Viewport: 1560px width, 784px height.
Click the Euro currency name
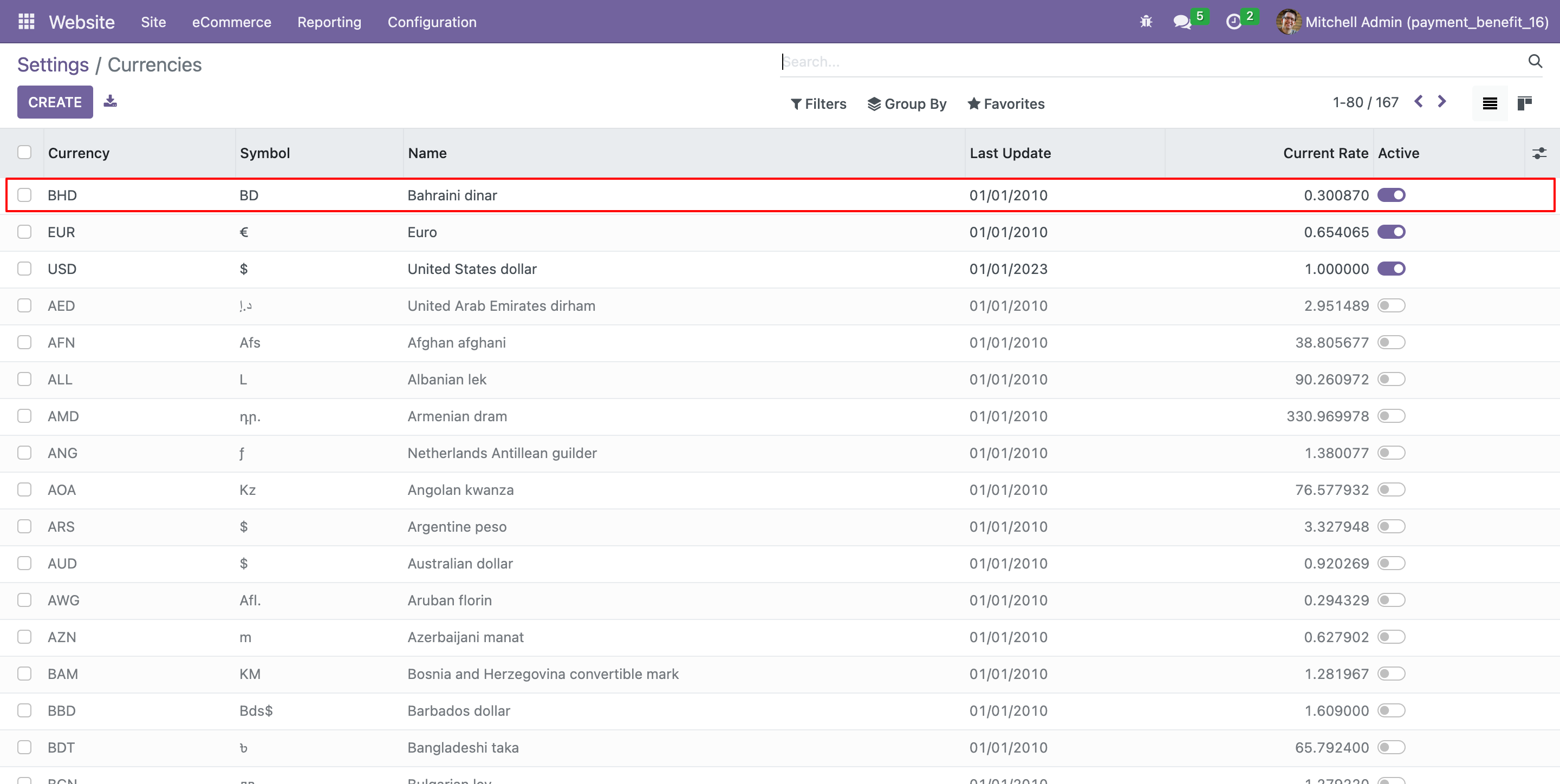point(422,232)
